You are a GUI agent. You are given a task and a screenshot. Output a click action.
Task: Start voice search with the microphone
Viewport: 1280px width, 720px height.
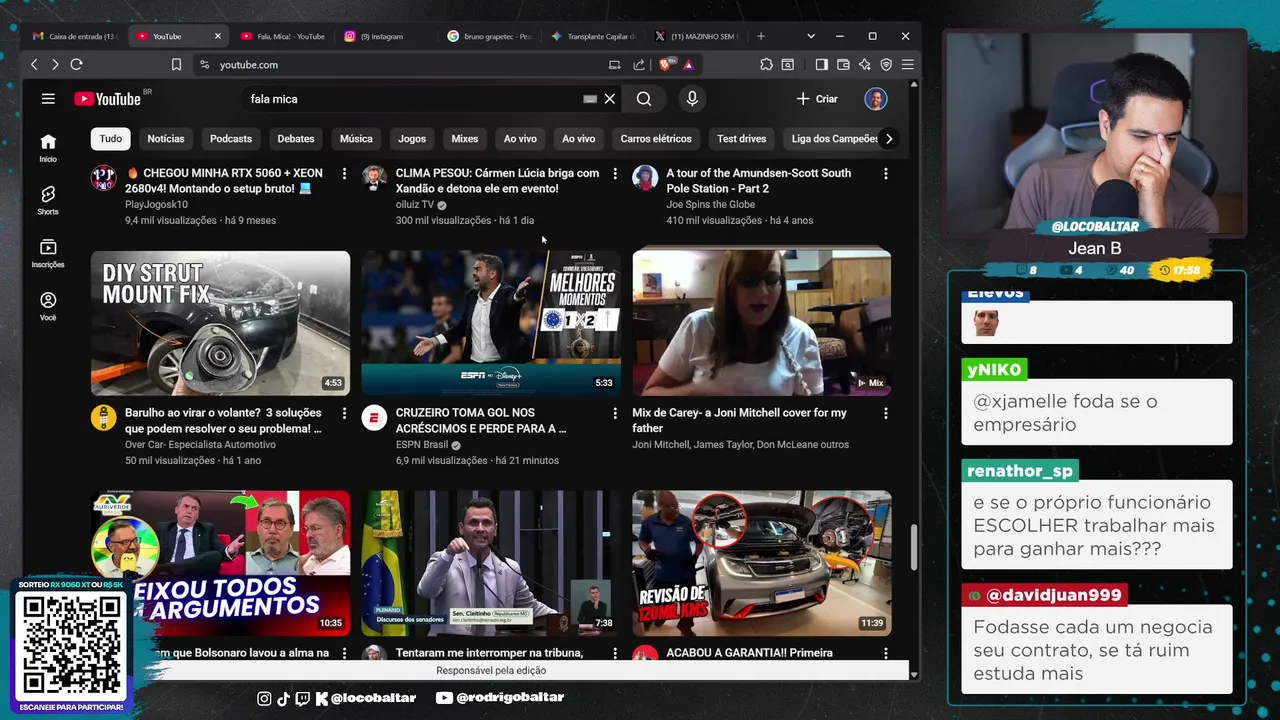point(692,99)
